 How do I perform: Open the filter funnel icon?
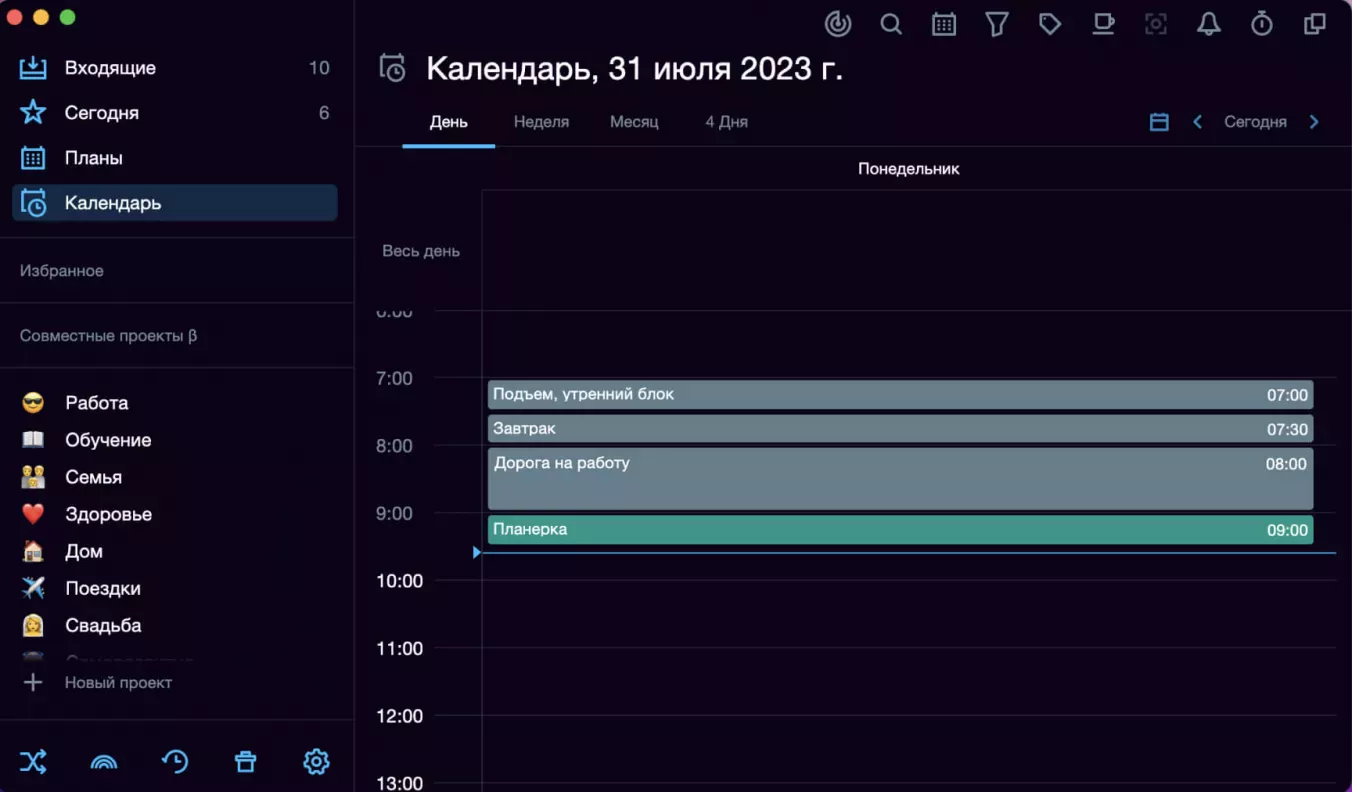tap(997, 24)
